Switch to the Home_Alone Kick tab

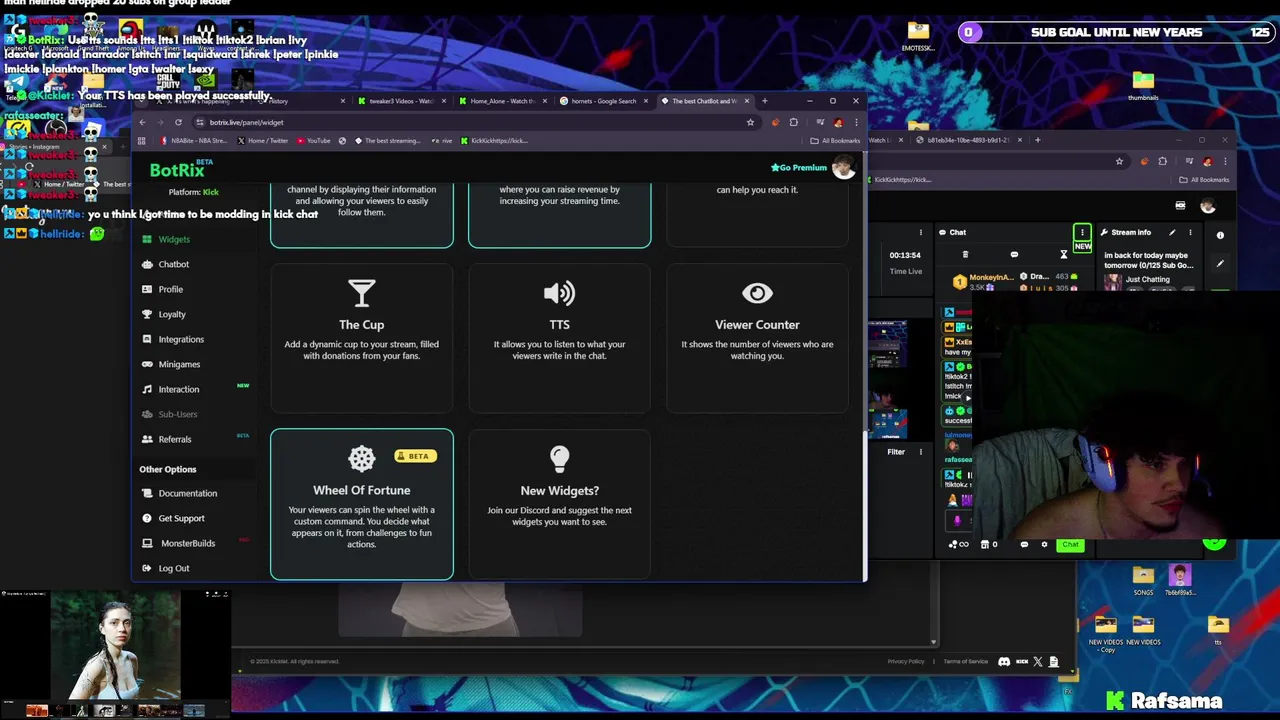click(502, 101)
